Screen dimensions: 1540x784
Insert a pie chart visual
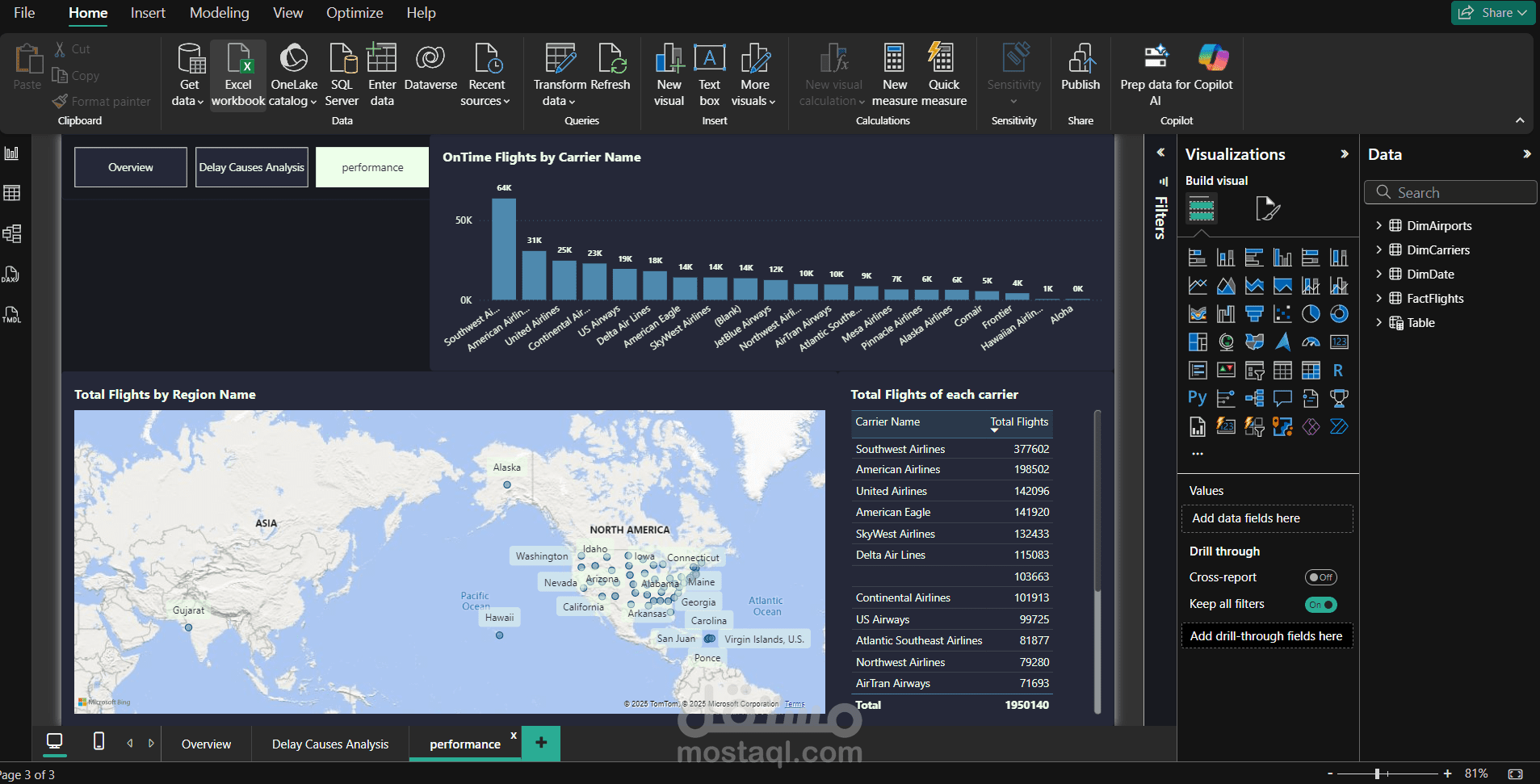point(1311,314)
